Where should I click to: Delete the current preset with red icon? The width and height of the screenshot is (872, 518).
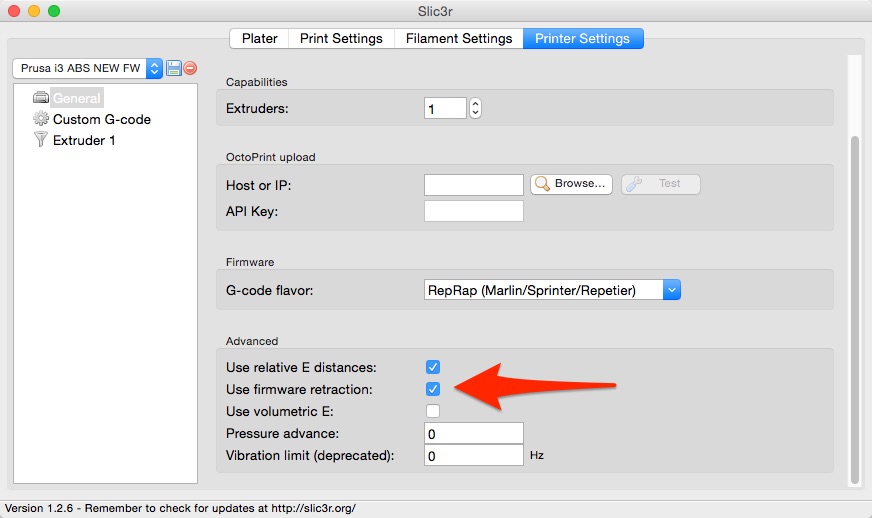click(x=190, y=68)
